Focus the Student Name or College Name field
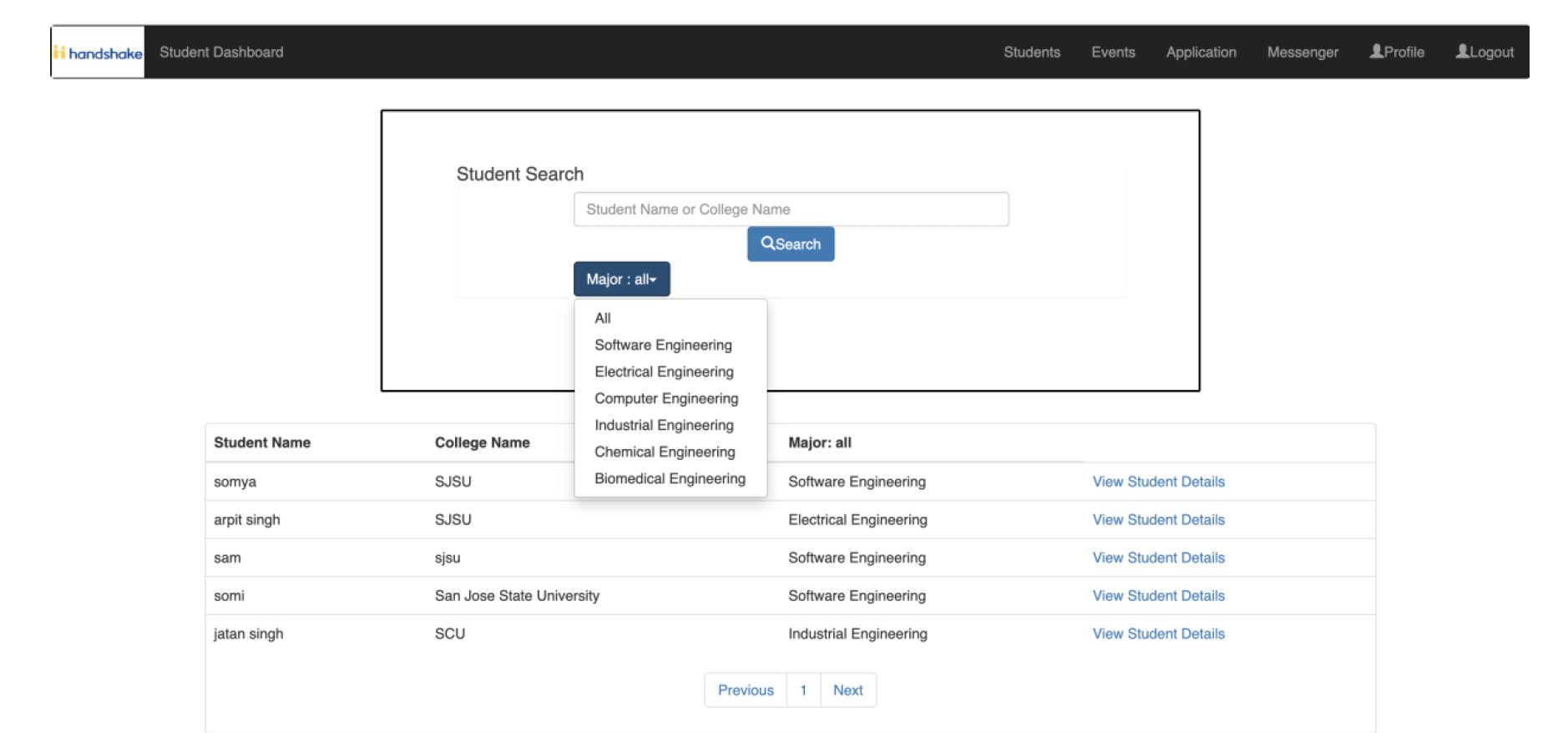The image size is (1568, 733). click(x=791, y=209)
